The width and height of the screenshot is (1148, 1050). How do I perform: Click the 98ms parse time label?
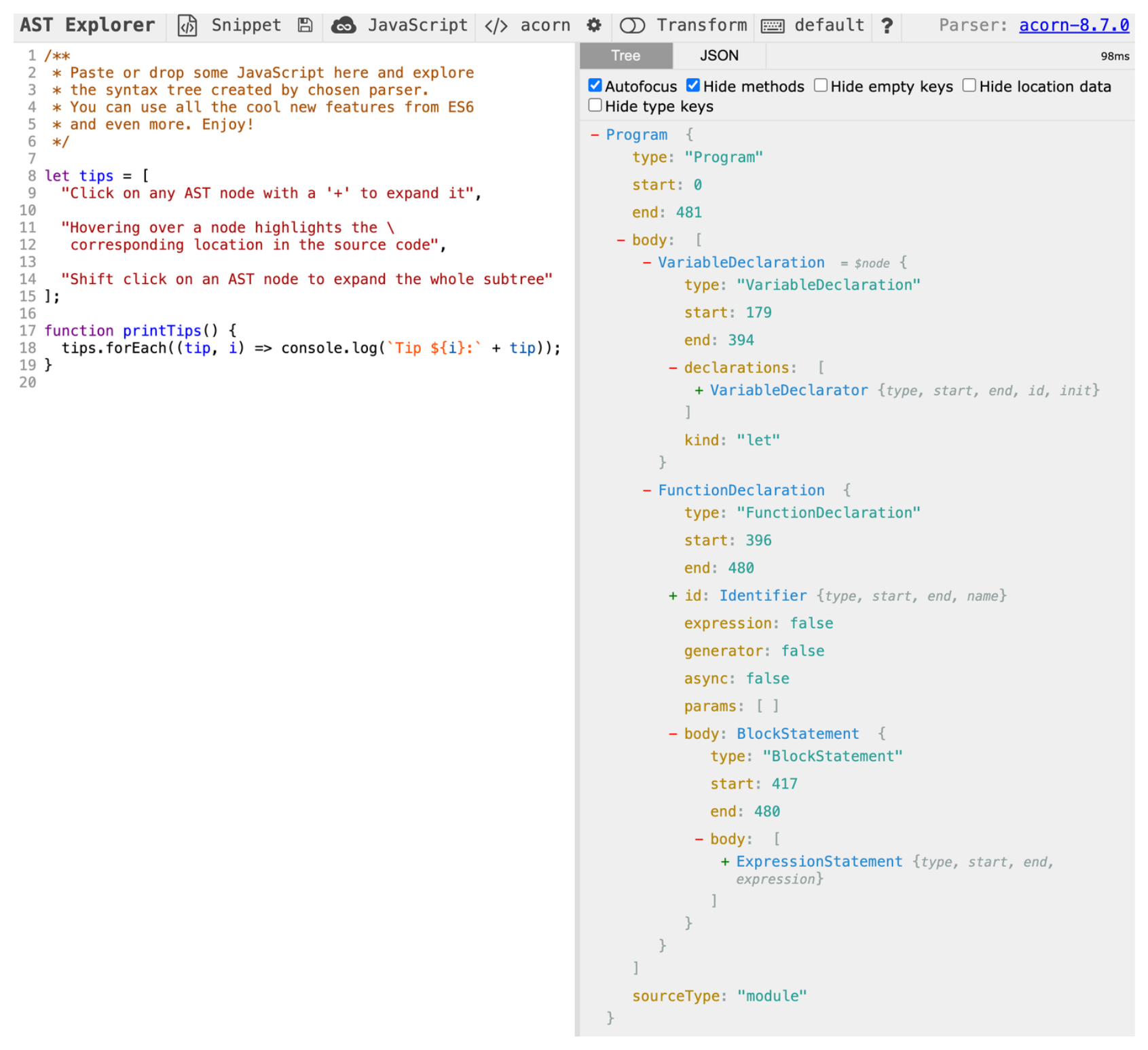tap(1115, 56)
